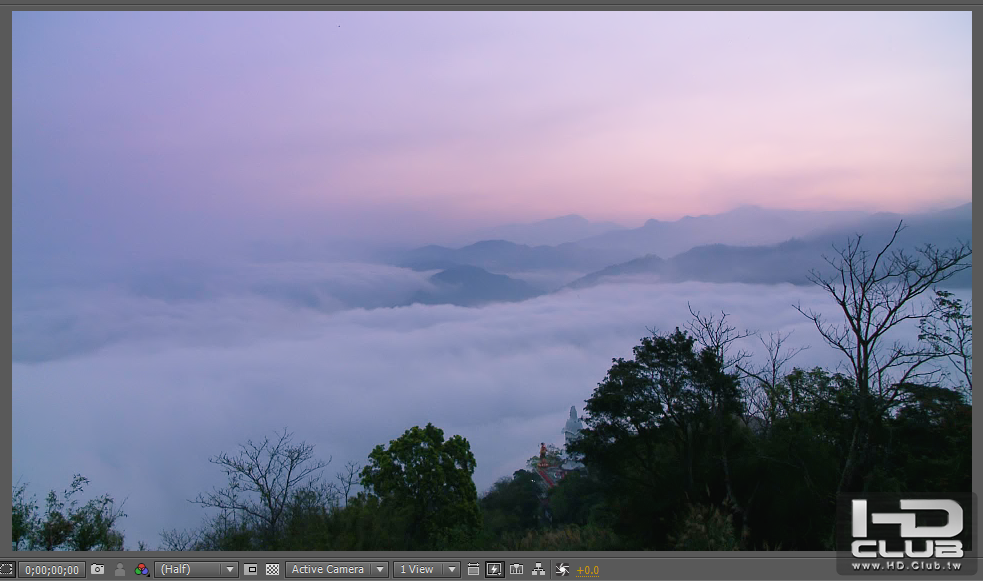
Task: Open the (Half) resolution dropdown
Action: (x=196, y=569)
